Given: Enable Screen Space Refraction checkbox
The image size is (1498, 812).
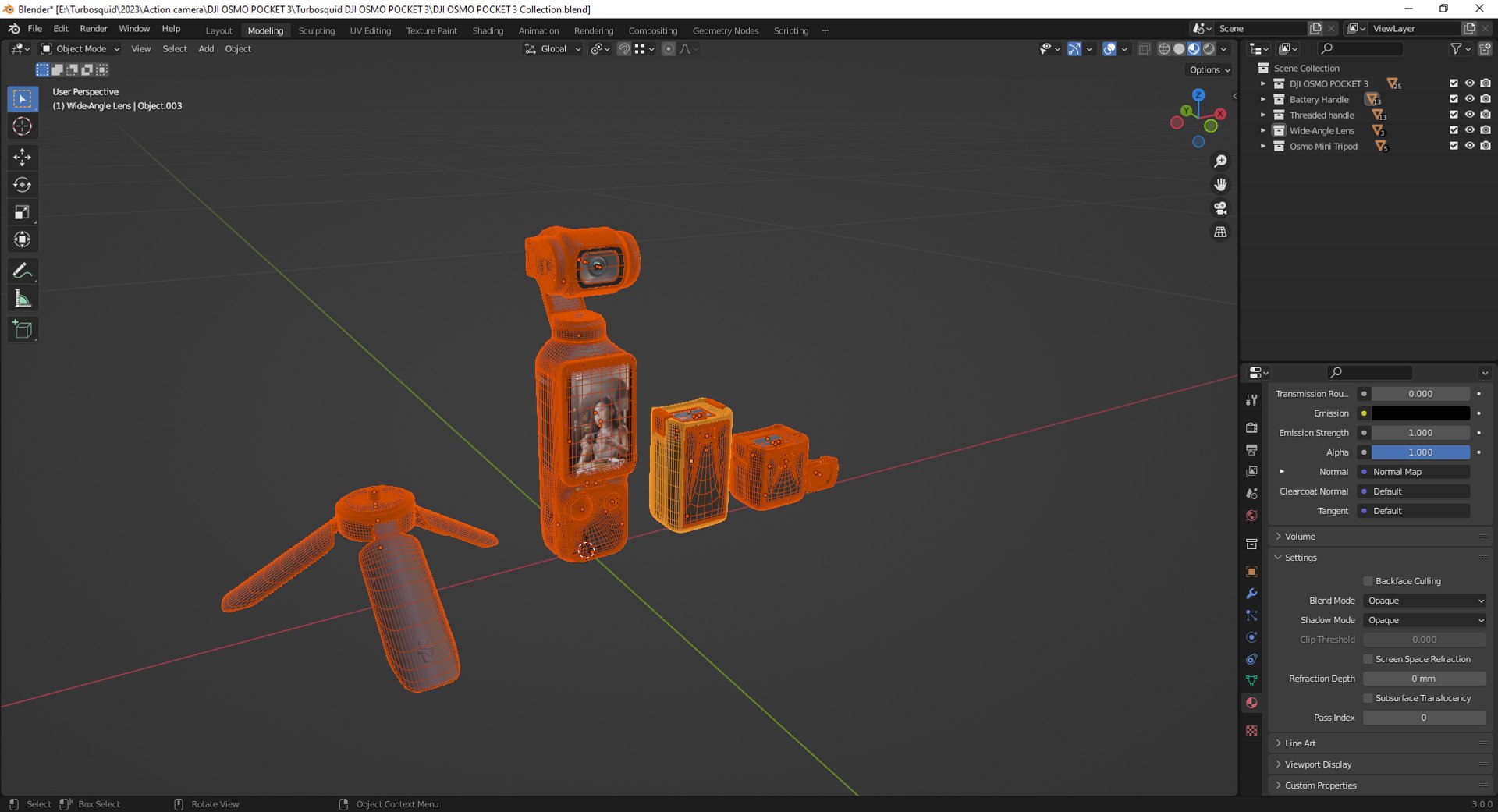Looking at the screenshot, I should [1368, 659].
